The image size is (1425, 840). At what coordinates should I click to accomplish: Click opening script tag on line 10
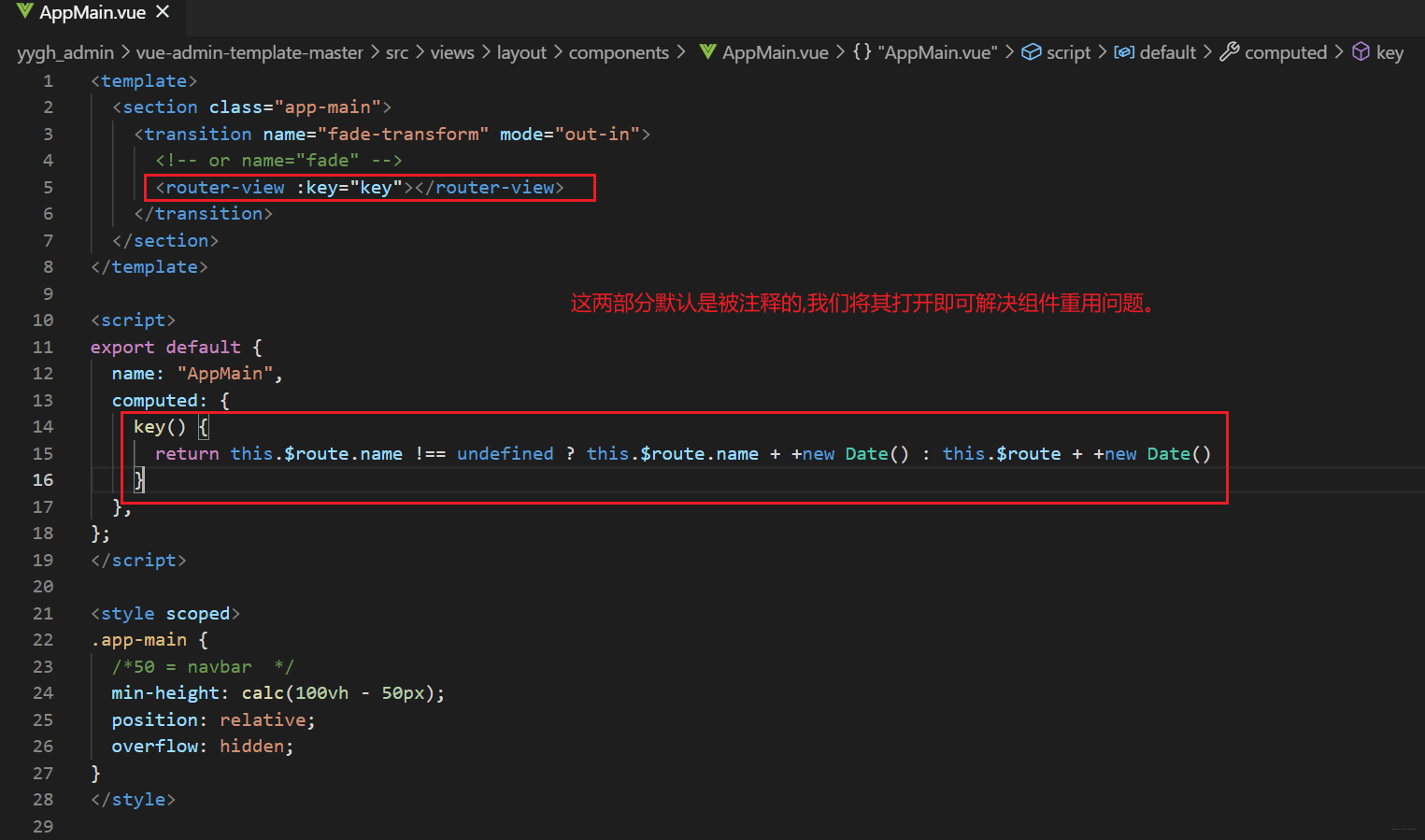133,320
